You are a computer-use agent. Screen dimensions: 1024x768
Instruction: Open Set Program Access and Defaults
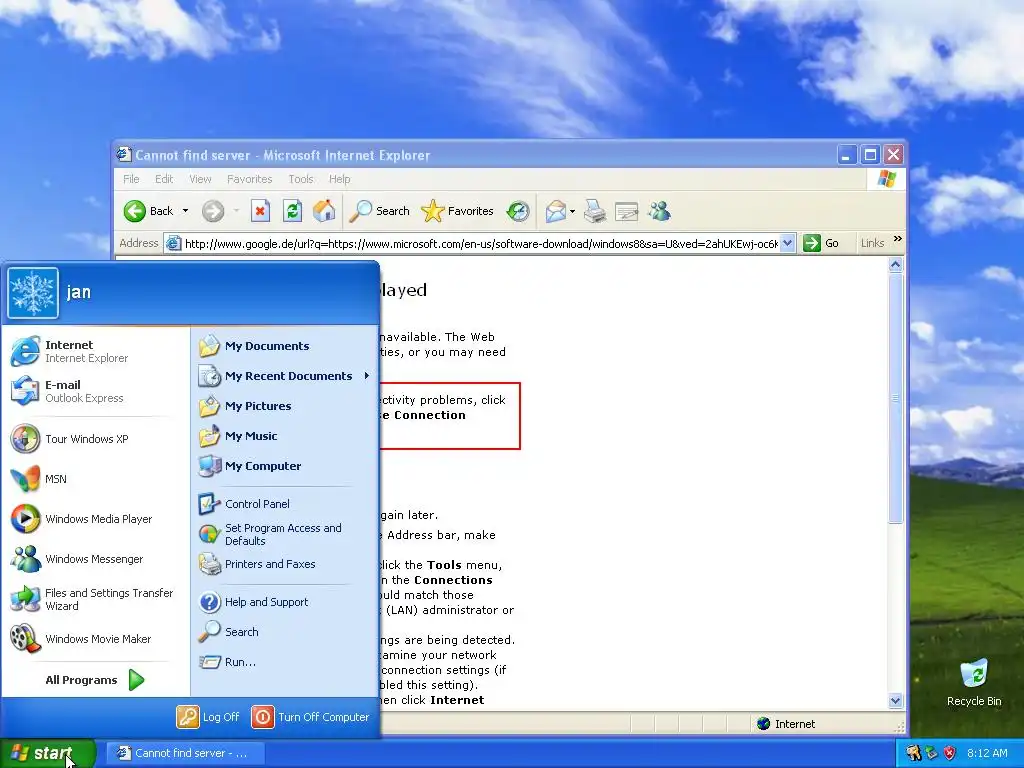pos(285,534)
